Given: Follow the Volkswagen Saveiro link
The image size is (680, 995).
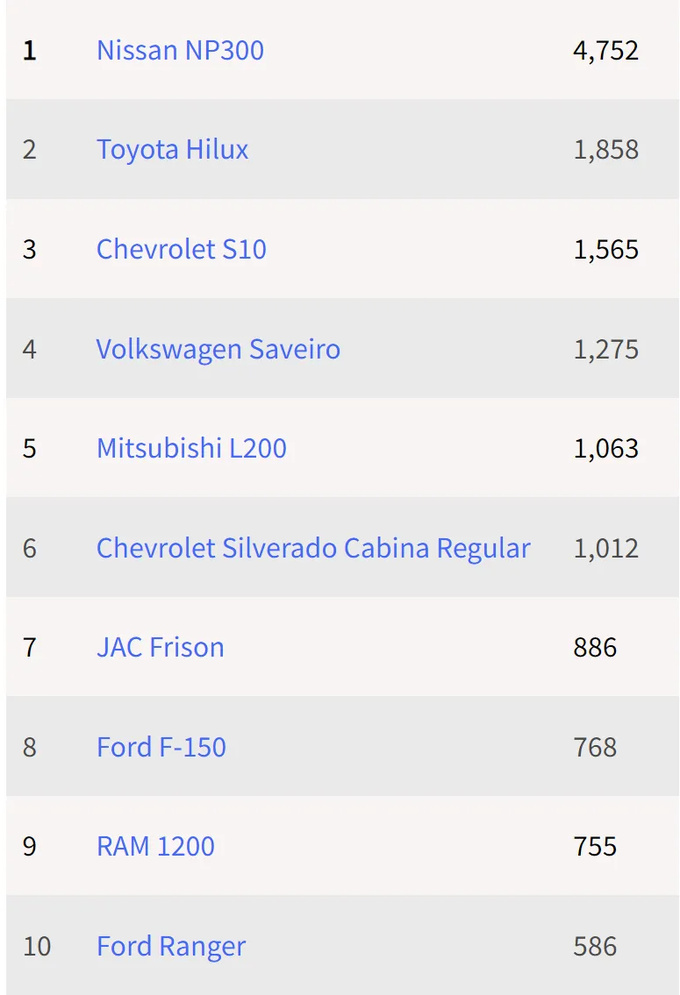Looking at the screenshot, I should [x=218, y=349].
